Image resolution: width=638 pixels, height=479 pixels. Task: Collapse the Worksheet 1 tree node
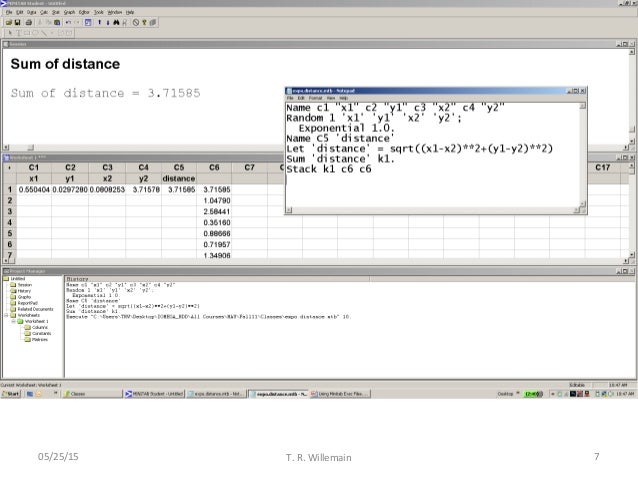(11, 320)
